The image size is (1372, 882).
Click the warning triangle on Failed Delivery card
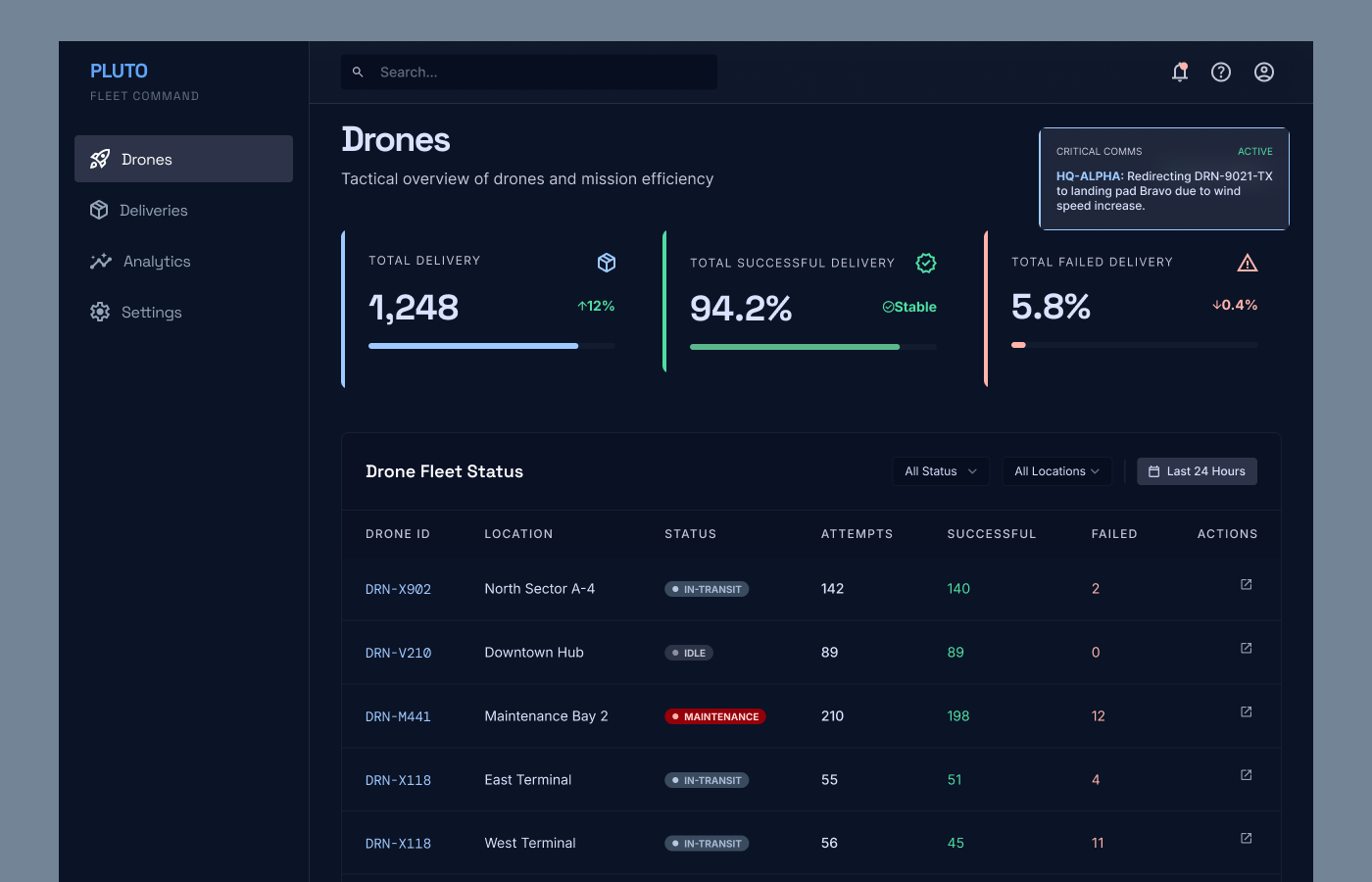click(x=1248, y=263)
